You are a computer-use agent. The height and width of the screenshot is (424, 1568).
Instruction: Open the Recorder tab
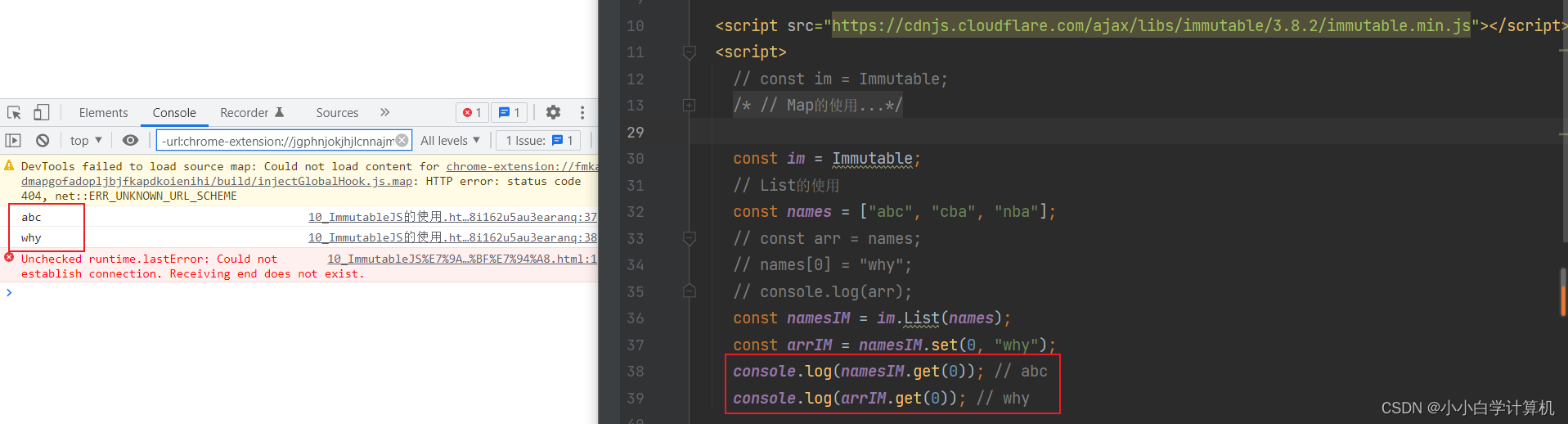pyautogui.click(x=252, y=113)
